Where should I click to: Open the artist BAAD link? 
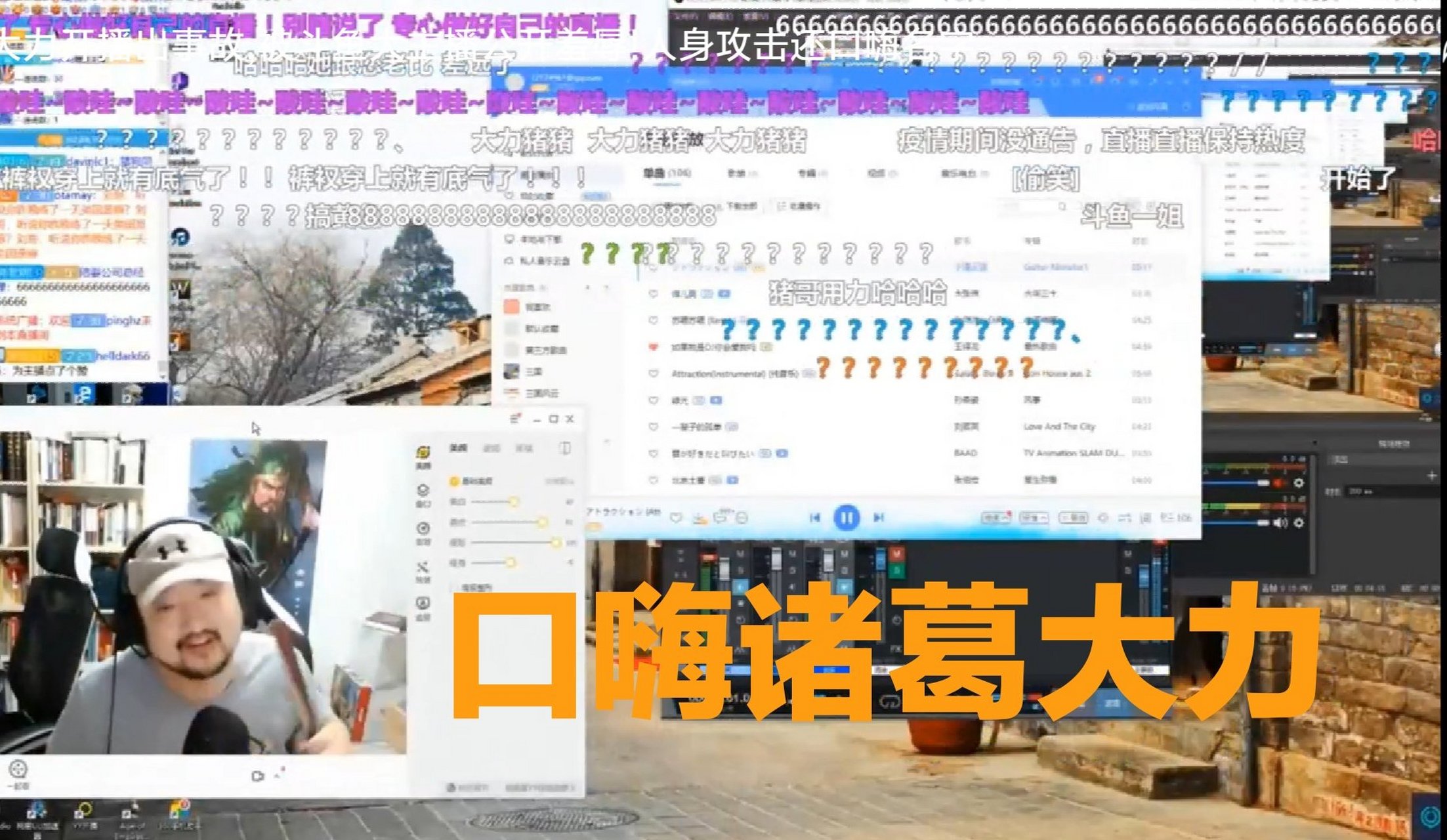pos(965,453)
